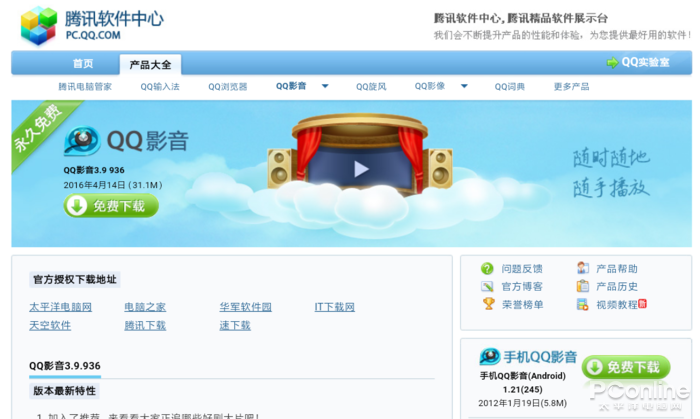Viewport: 700px width, 419px height.
Task: Click the 视频教程 film icon
Action: [583, 305]
